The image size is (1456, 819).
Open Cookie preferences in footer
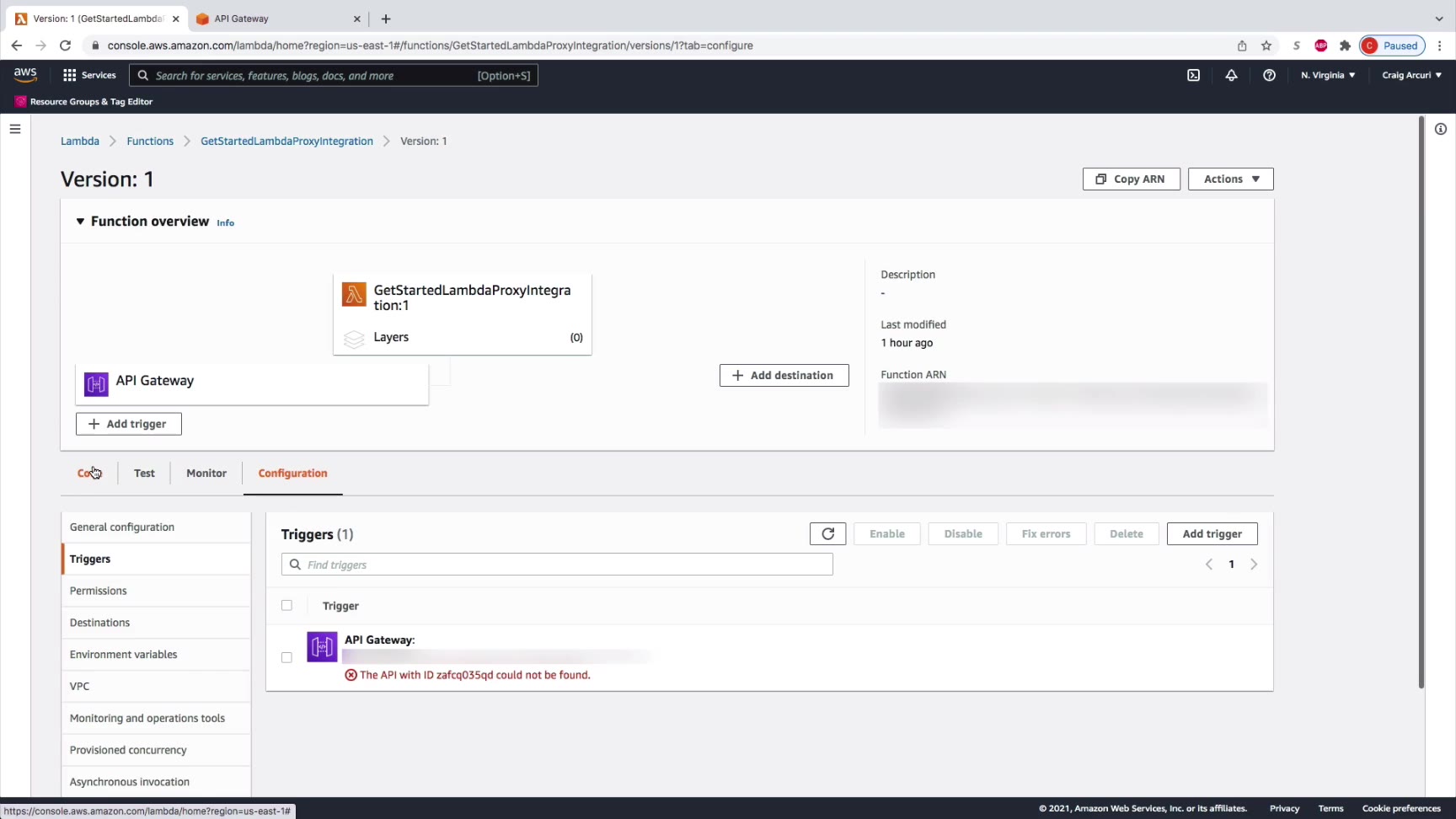tap(1401, 808)
